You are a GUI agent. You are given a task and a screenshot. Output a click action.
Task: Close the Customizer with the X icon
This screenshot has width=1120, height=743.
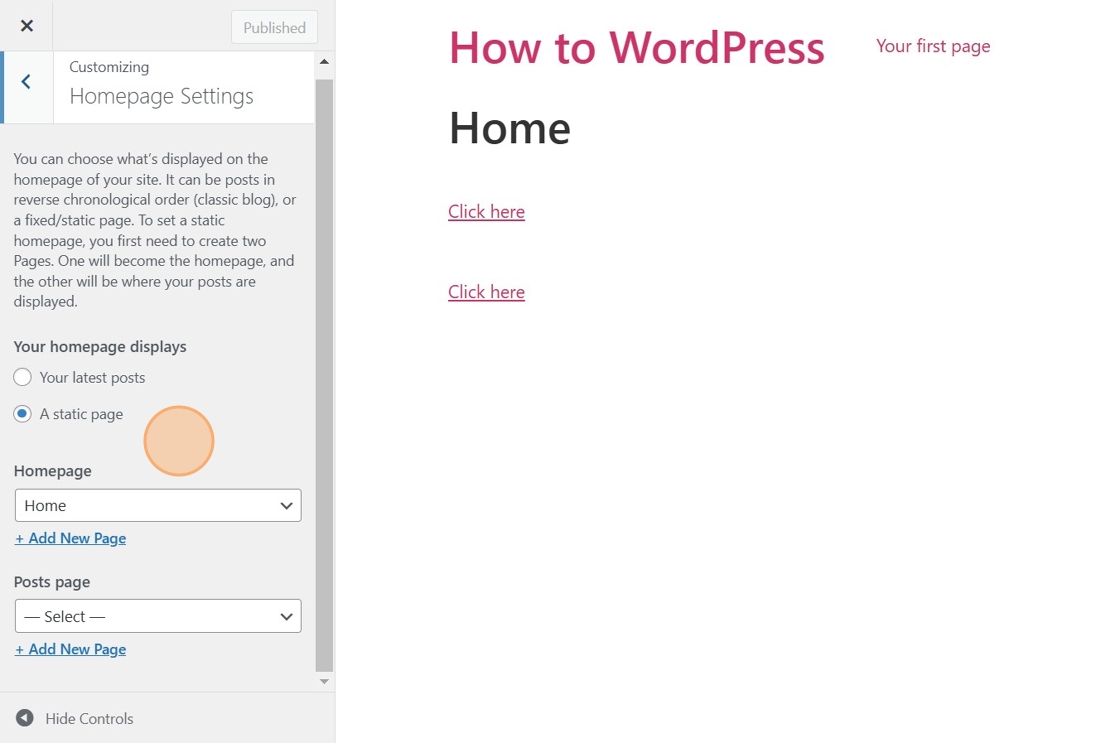tap(26, 26)
